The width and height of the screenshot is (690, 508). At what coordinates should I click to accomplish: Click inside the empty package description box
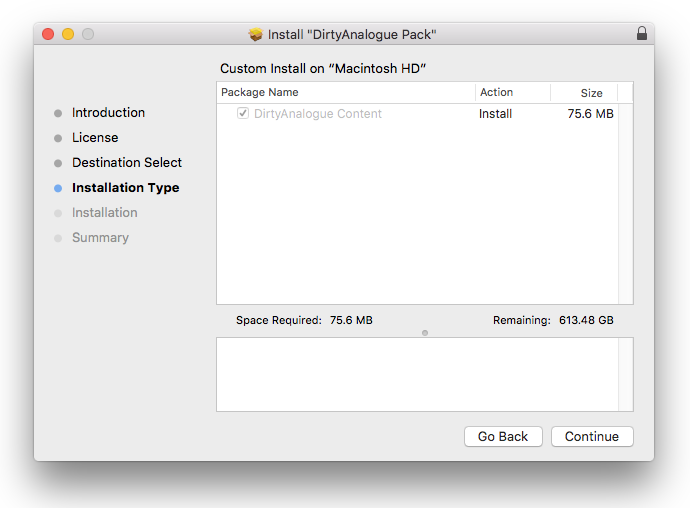click(x=417, y=374)
